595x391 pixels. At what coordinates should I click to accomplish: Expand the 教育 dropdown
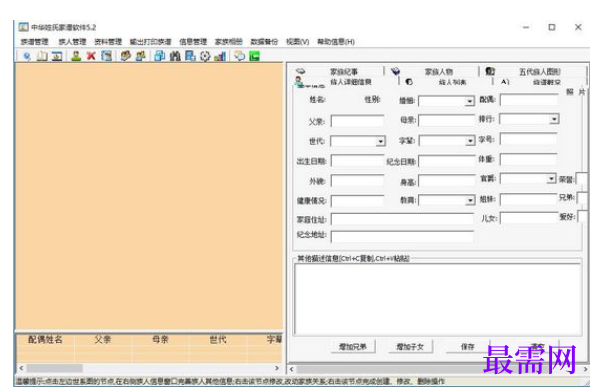(x=470, y=200)
